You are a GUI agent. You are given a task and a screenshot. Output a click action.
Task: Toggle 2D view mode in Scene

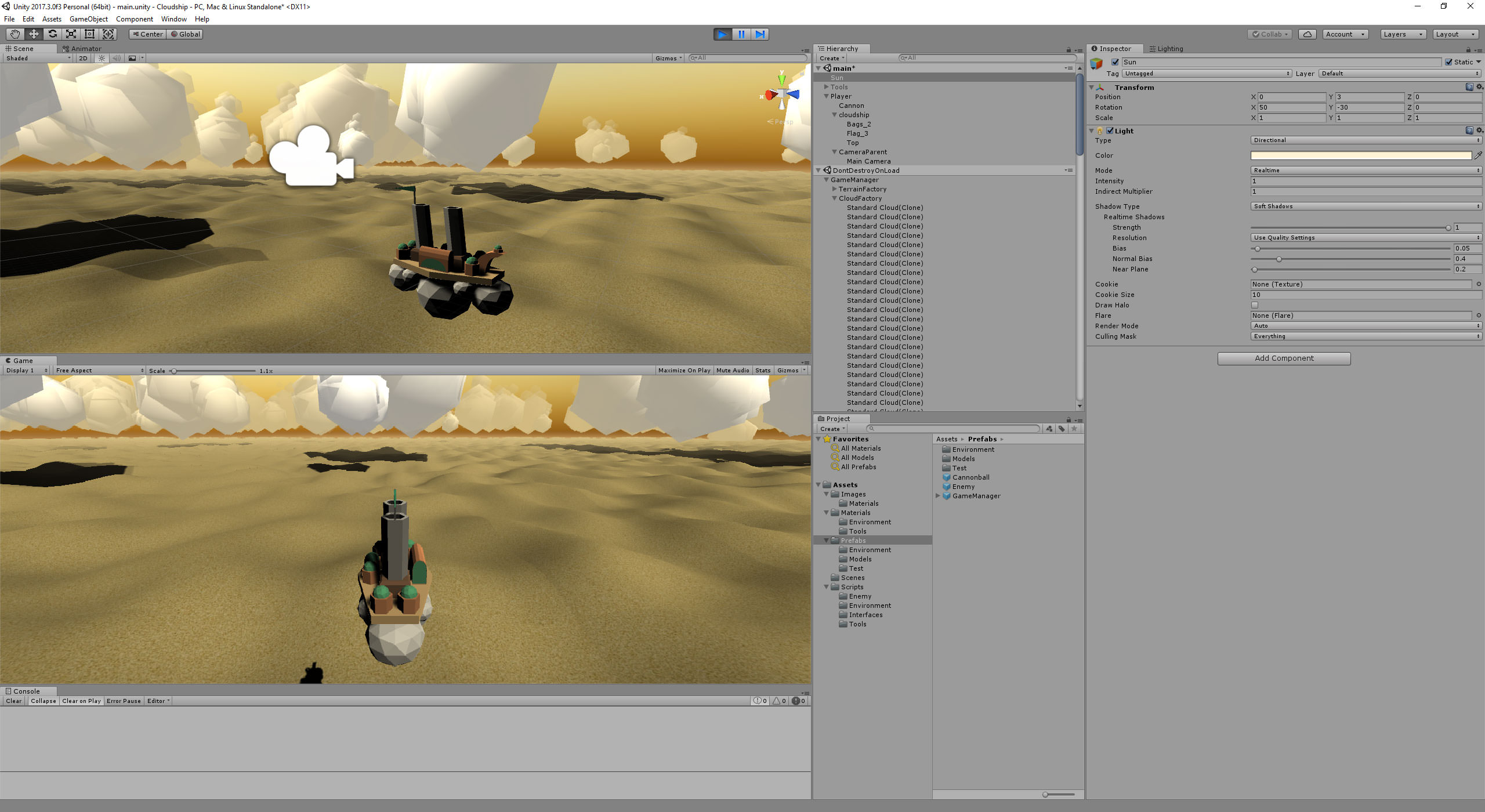click(84, 58)
